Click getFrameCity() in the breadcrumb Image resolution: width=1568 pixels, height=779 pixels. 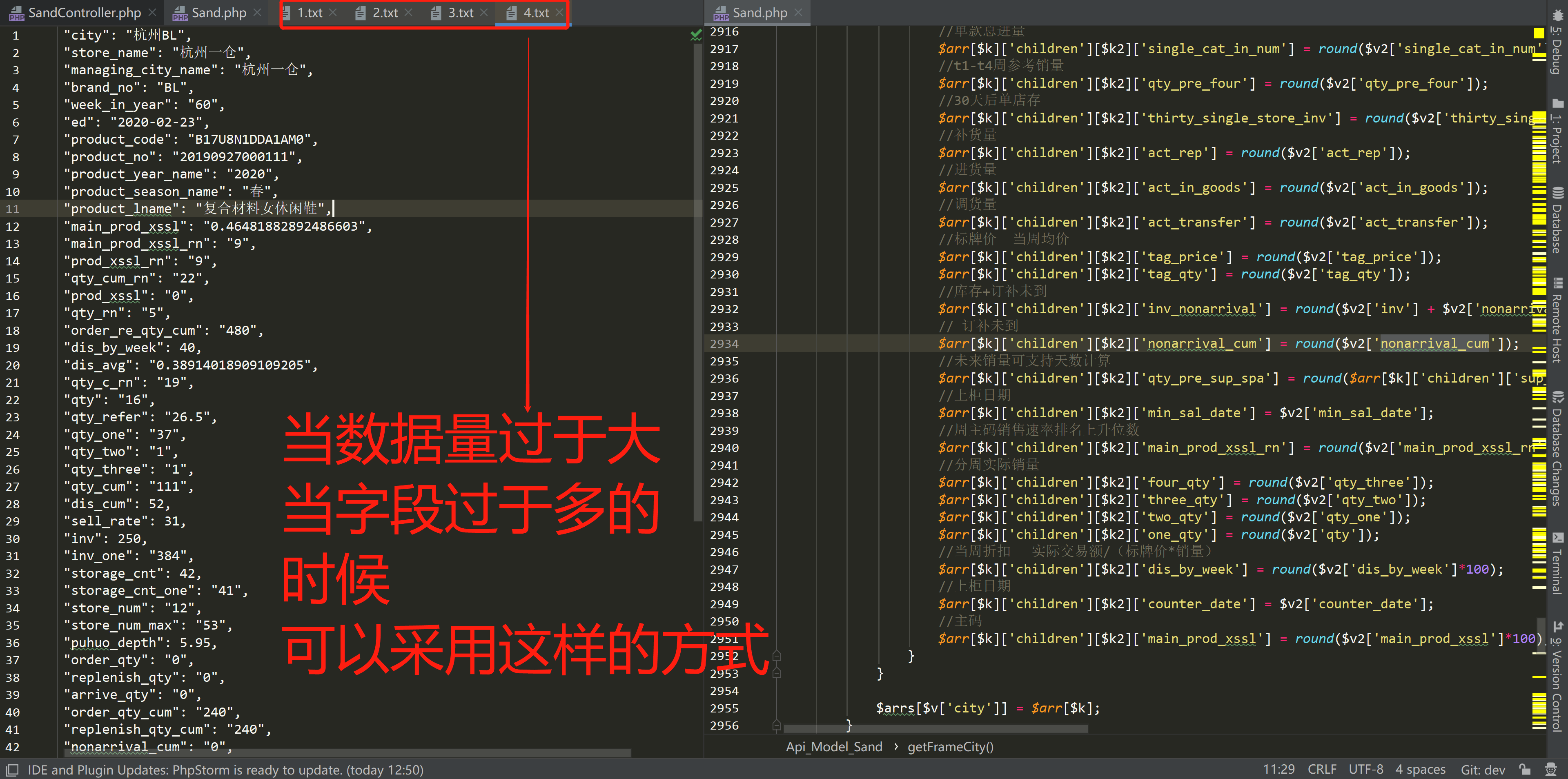point(949,747)
